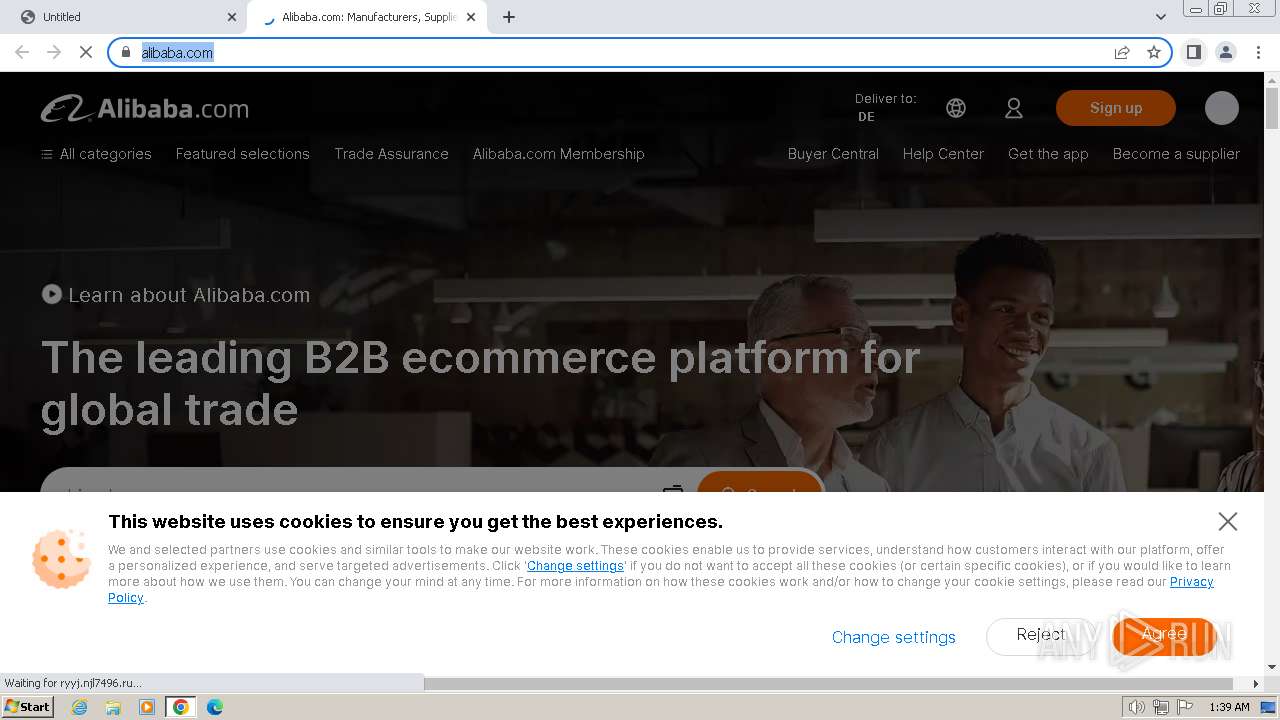The image size is (1280, 720).
Task: Share this page icon in address bar
Action: (1122, 52)
